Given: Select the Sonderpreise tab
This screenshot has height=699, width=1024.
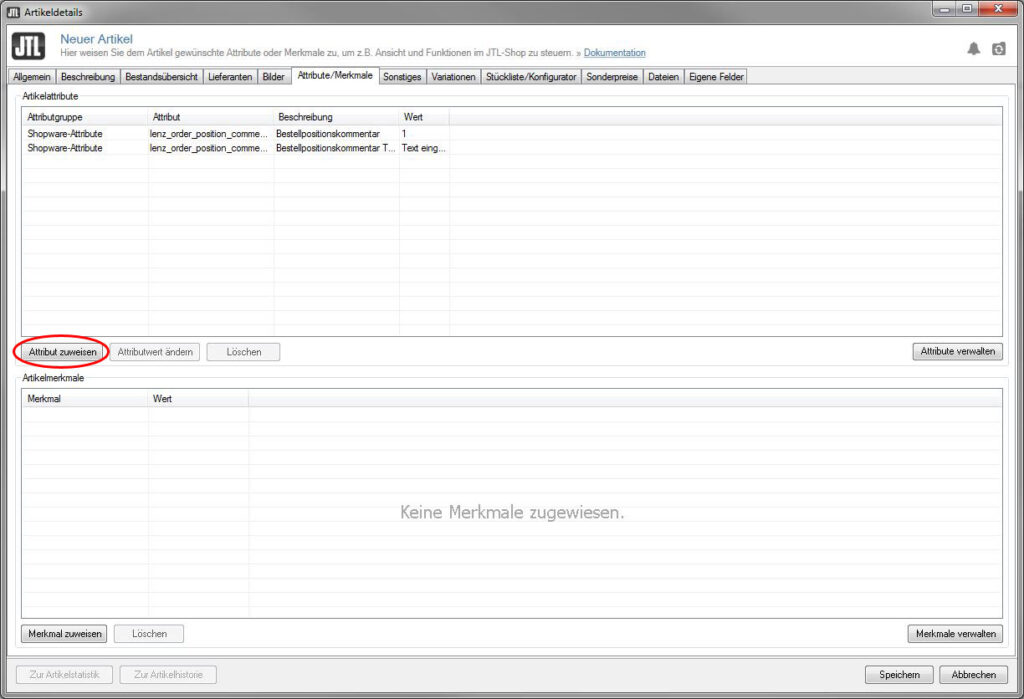Looking at the screenshot, I should click(x=612, y=77).
